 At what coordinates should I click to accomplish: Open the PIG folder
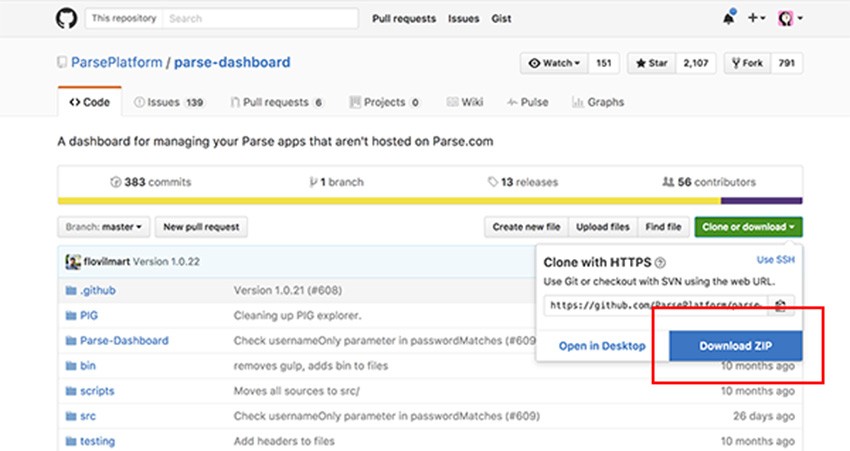pyautogui.click(x=89, y=315)
